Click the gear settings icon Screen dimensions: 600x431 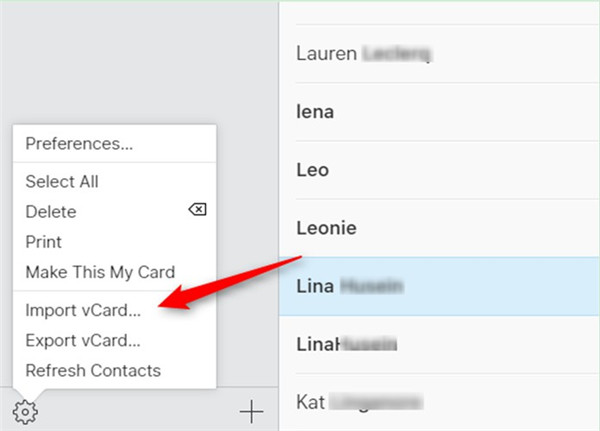25,410
